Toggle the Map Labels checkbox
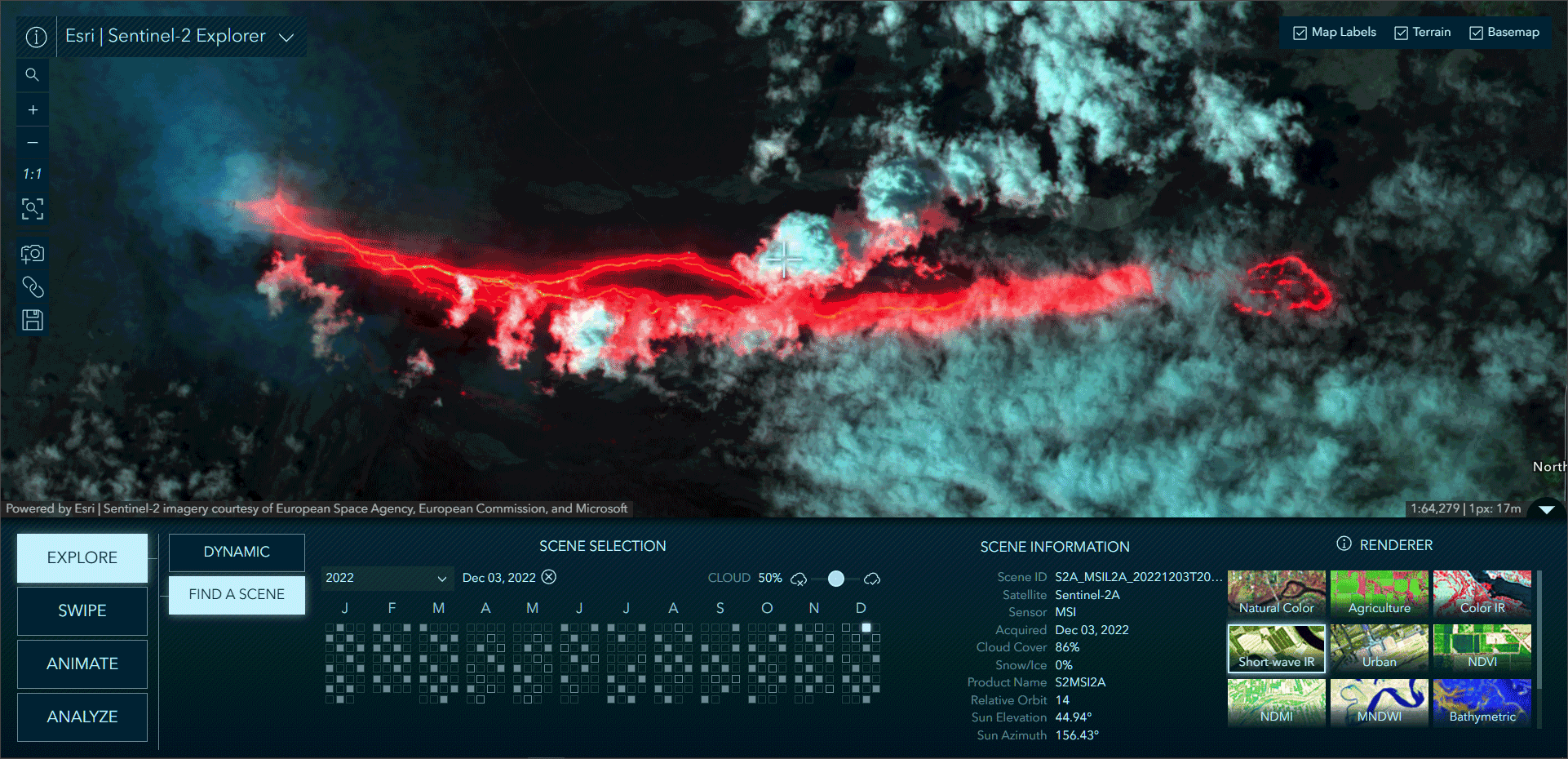Screen dimensions: 1568x759 [x=1300, y=33]
